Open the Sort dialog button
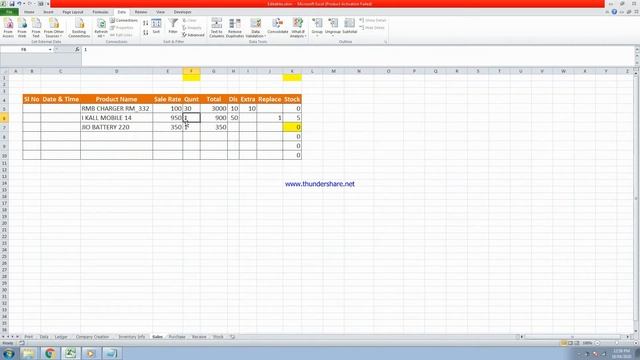 tap(156, 26)
